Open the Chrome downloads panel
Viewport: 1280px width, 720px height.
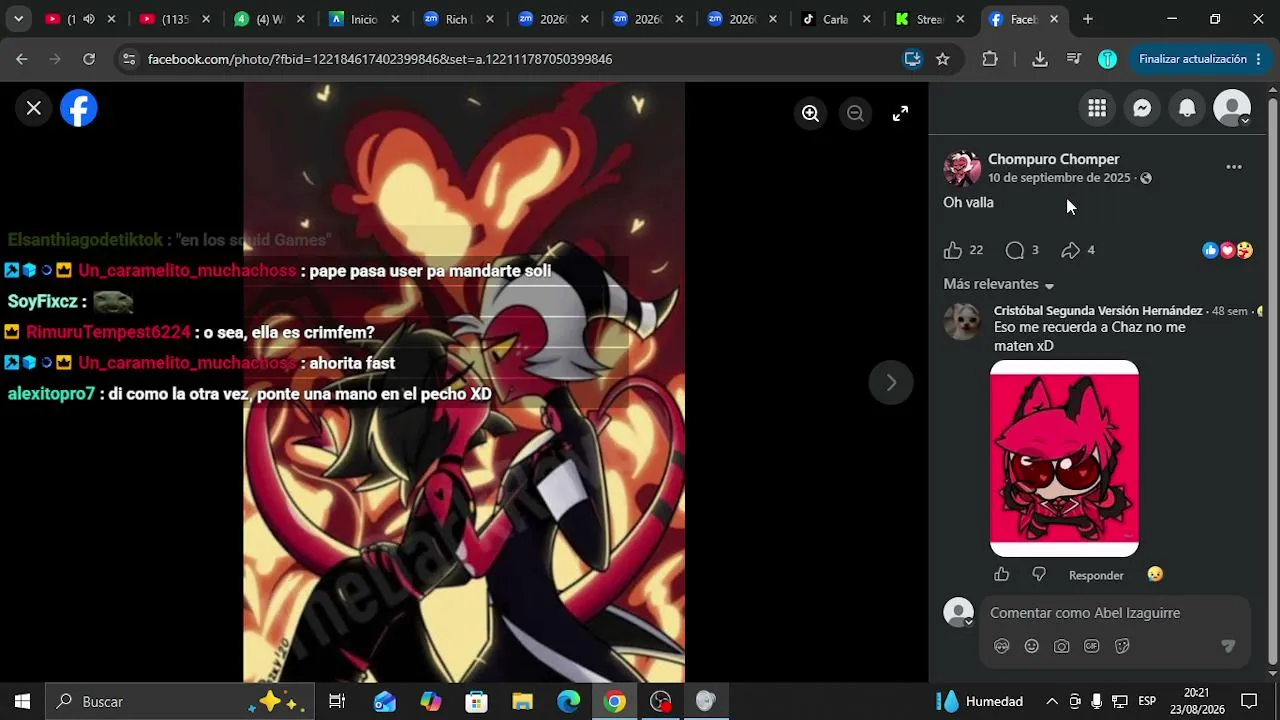point(1040,59)
